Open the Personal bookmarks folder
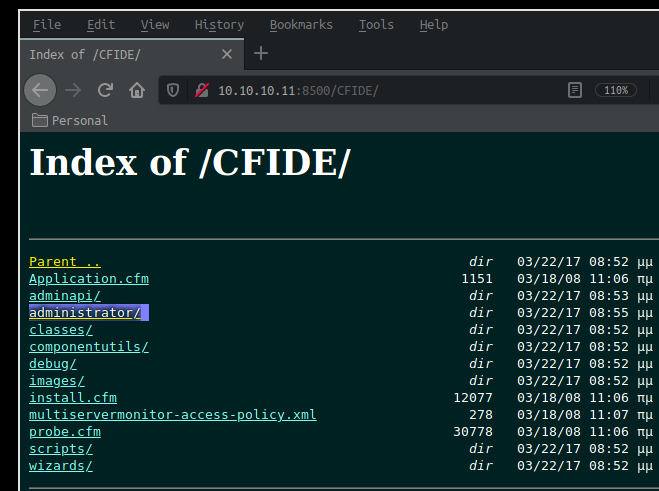The height and width of the screenshot is (491, 659). (x=70, y=120)
